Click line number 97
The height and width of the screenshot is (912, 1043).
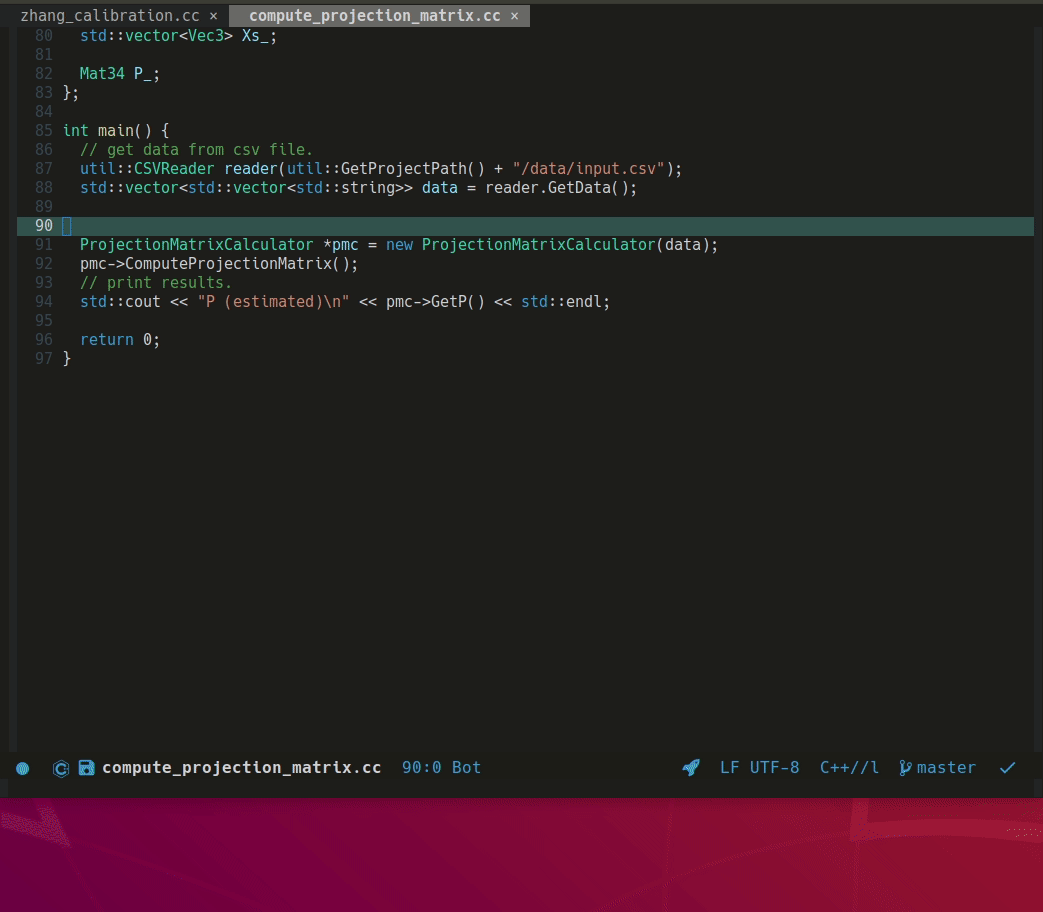coord(44,359)
